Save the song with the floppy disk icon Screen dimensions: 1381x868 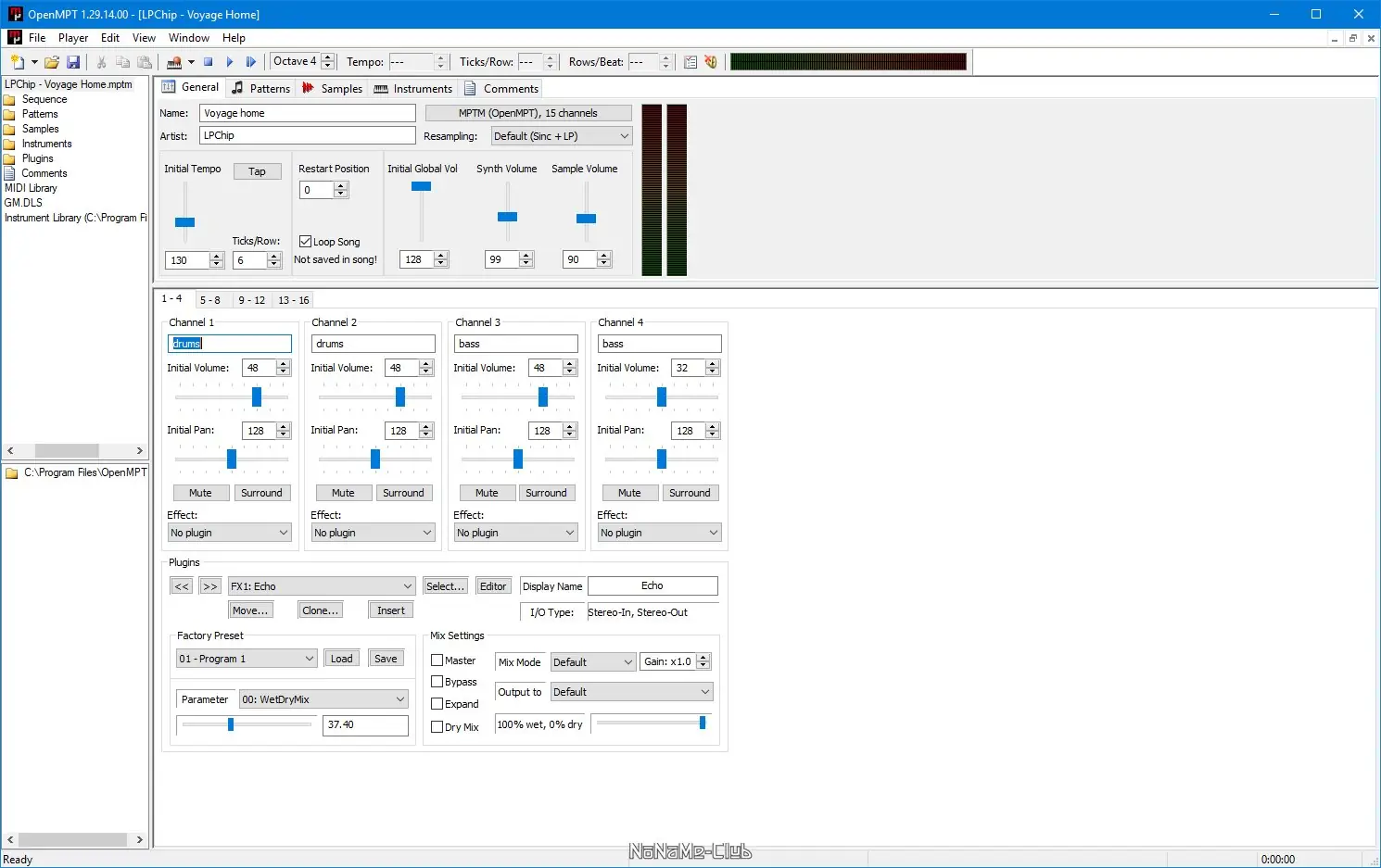coord(73,62)
